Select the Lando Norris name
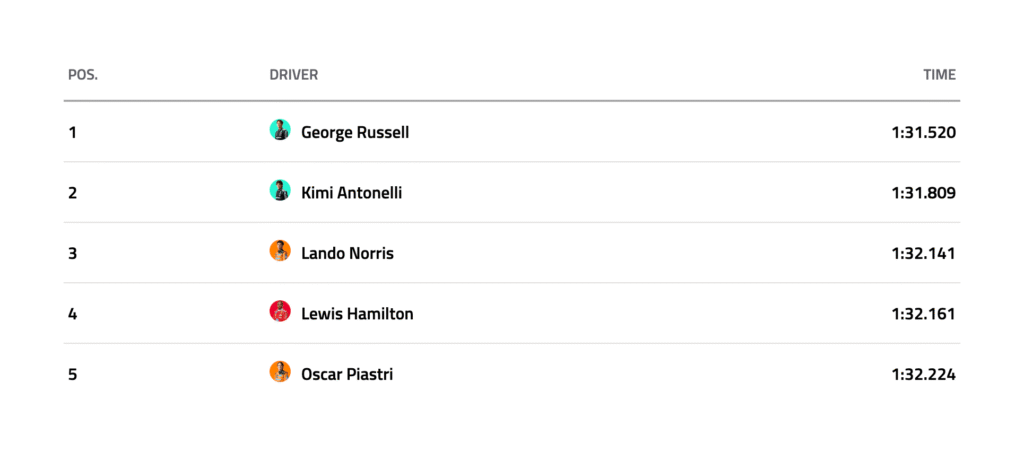The width and height of the screenshot is (1024, 451). [347, 253]
